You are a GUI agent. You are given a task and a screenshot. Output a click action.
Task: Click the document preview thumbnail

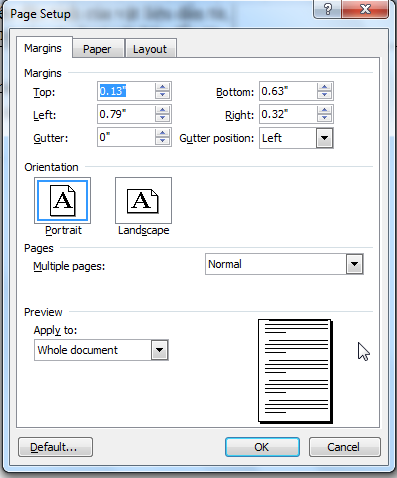[295, 371]
